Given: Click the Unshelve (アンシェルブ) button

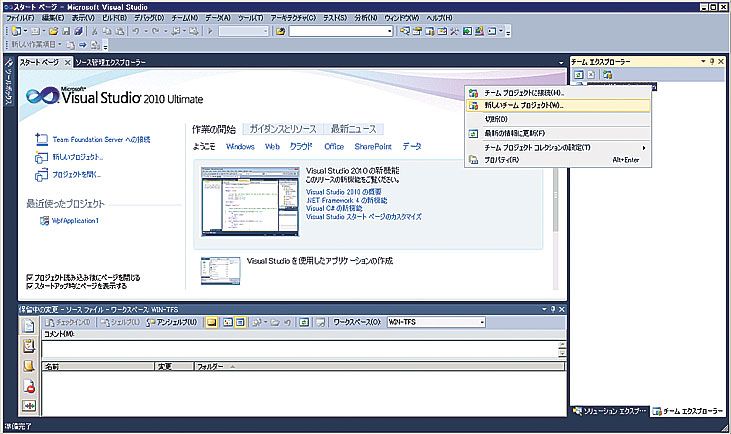Looking at the screenshot, I should pyautogui.click(x=172, y=322).
